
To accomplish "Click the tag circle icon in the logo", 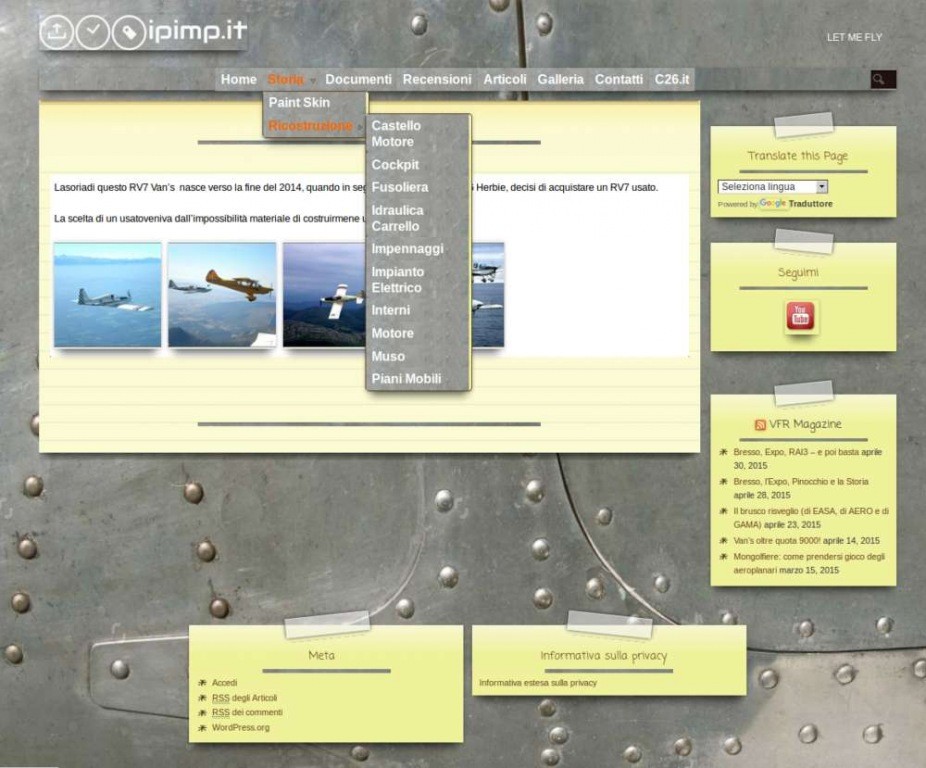I will pyautogui.click(x=128, y=33).
